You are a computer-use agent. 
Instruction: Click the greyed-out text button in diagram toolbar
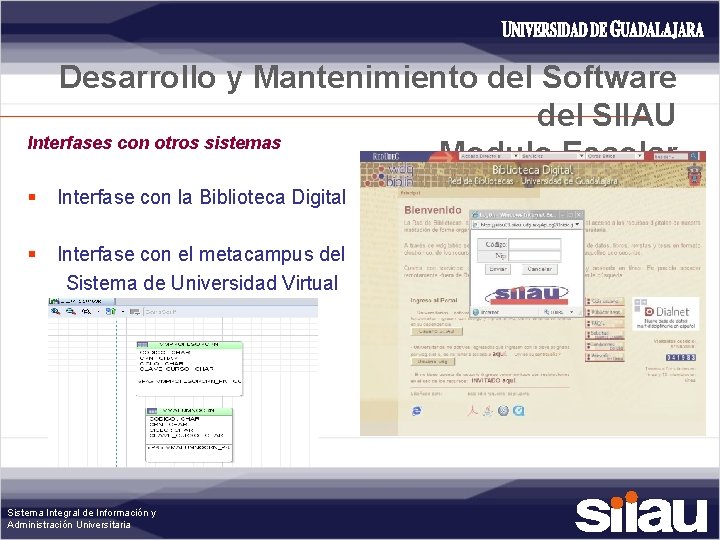pos(160,312)
